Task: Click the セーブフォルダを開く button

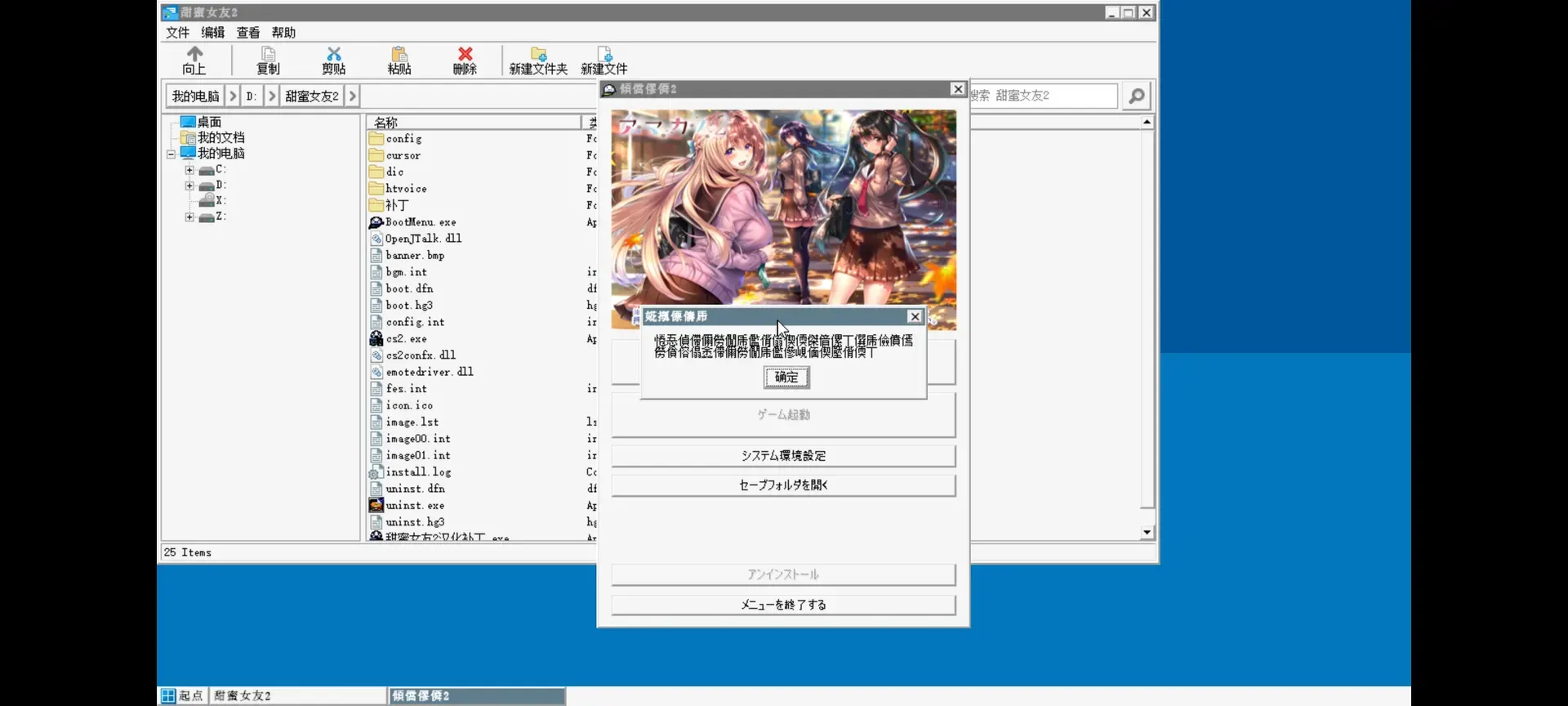Action: coord(783,485)
